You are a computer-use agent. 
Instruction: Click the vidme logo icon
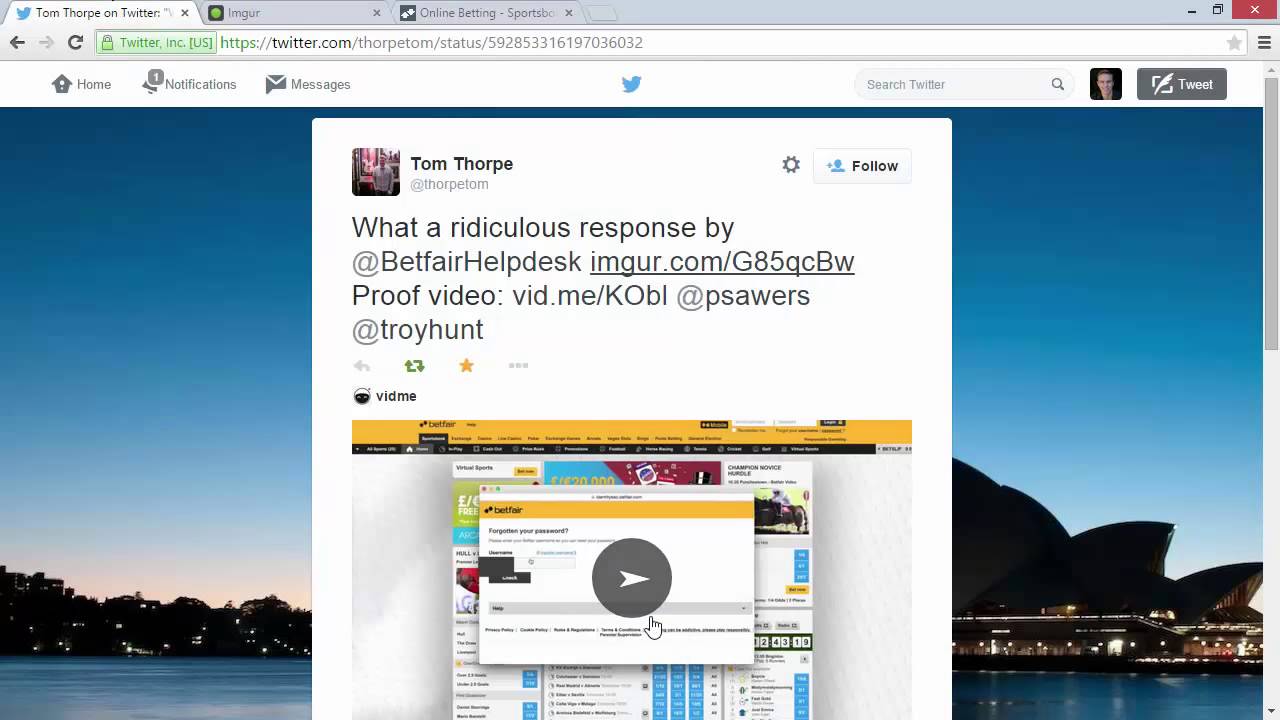click(362, 396)
